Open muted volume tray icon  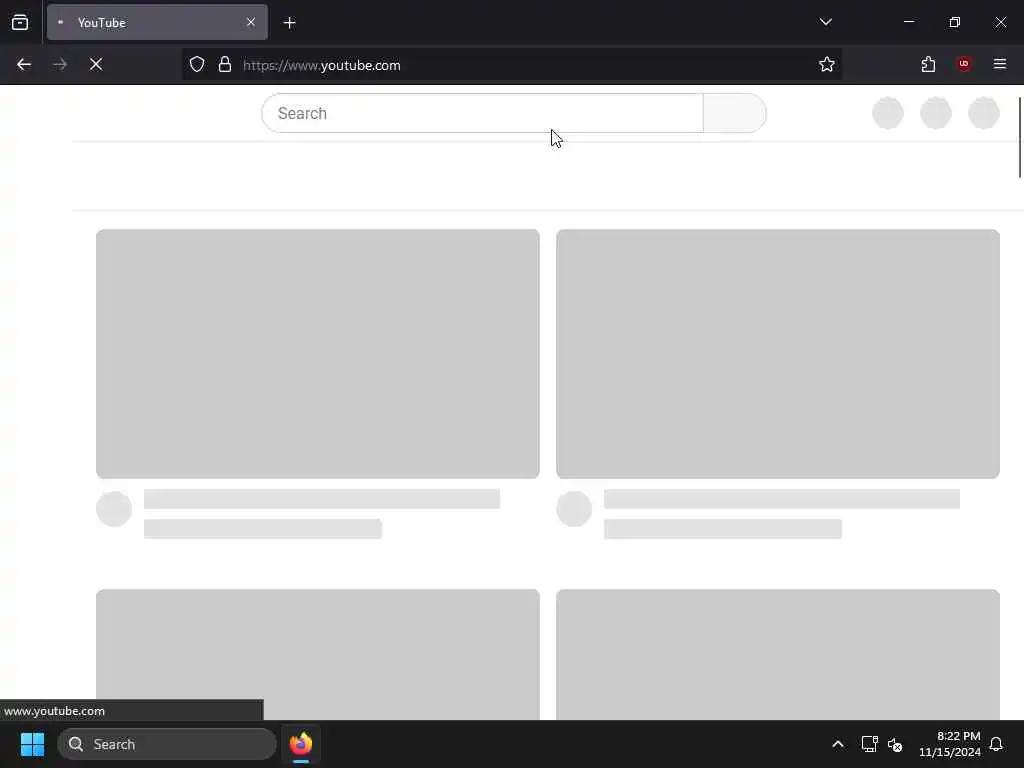pyautogui.click(x=895, y=744)
